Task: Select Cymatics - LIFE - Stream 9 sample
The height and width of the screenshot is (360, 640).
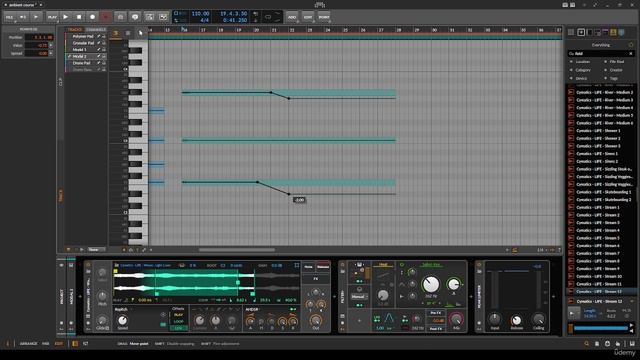Action: tap(598, 269)
